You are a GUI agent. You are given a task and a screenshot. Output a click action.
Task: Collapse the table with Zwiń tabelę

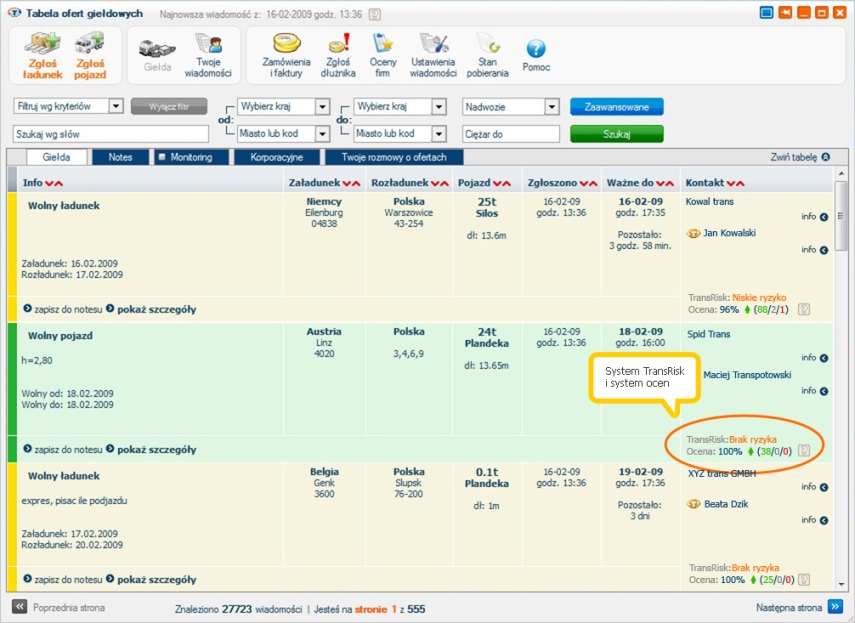click(x=800, y=157)
